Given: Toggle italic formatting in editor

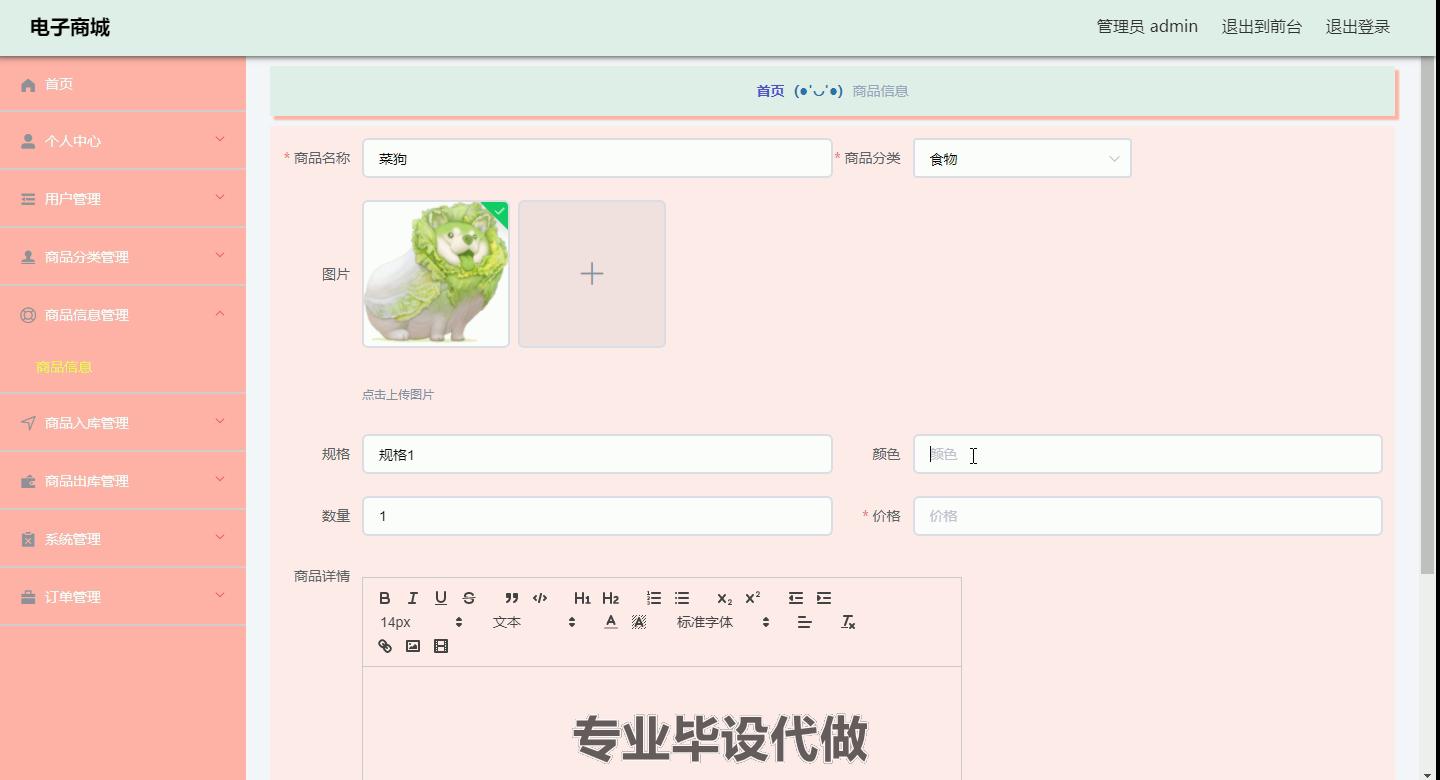Looking at the screenshot, I should (x=413, y=598).
